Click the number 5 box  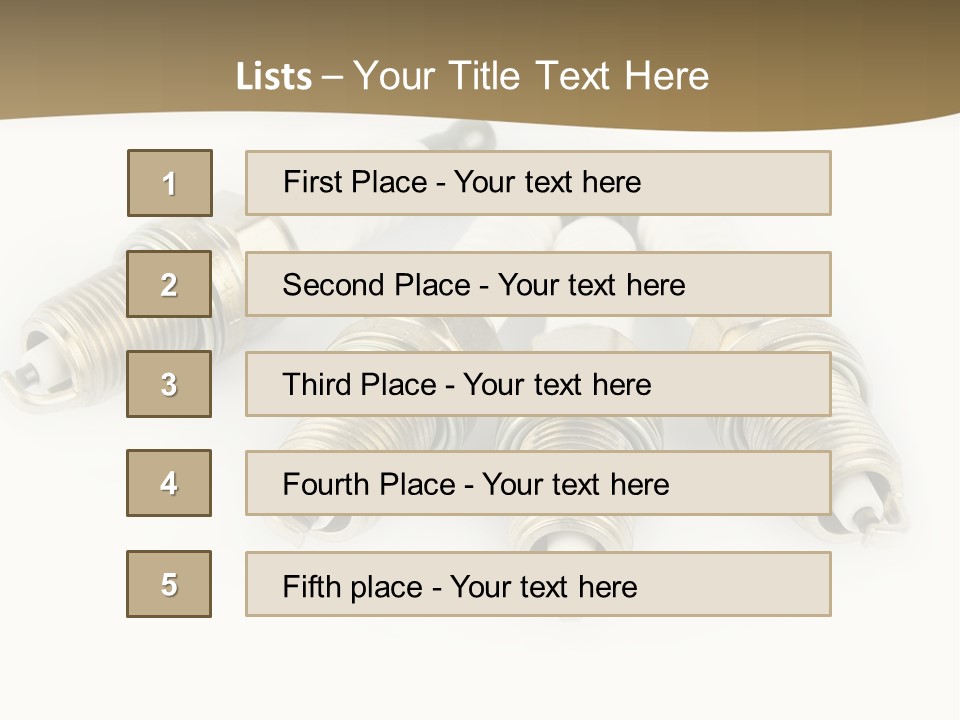pyautogui.click(x=169, y=584)
